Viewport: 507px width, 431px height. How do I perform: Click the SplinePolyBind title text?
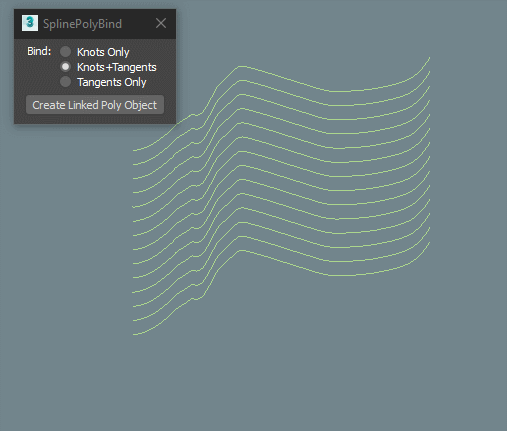coord(82,24)
